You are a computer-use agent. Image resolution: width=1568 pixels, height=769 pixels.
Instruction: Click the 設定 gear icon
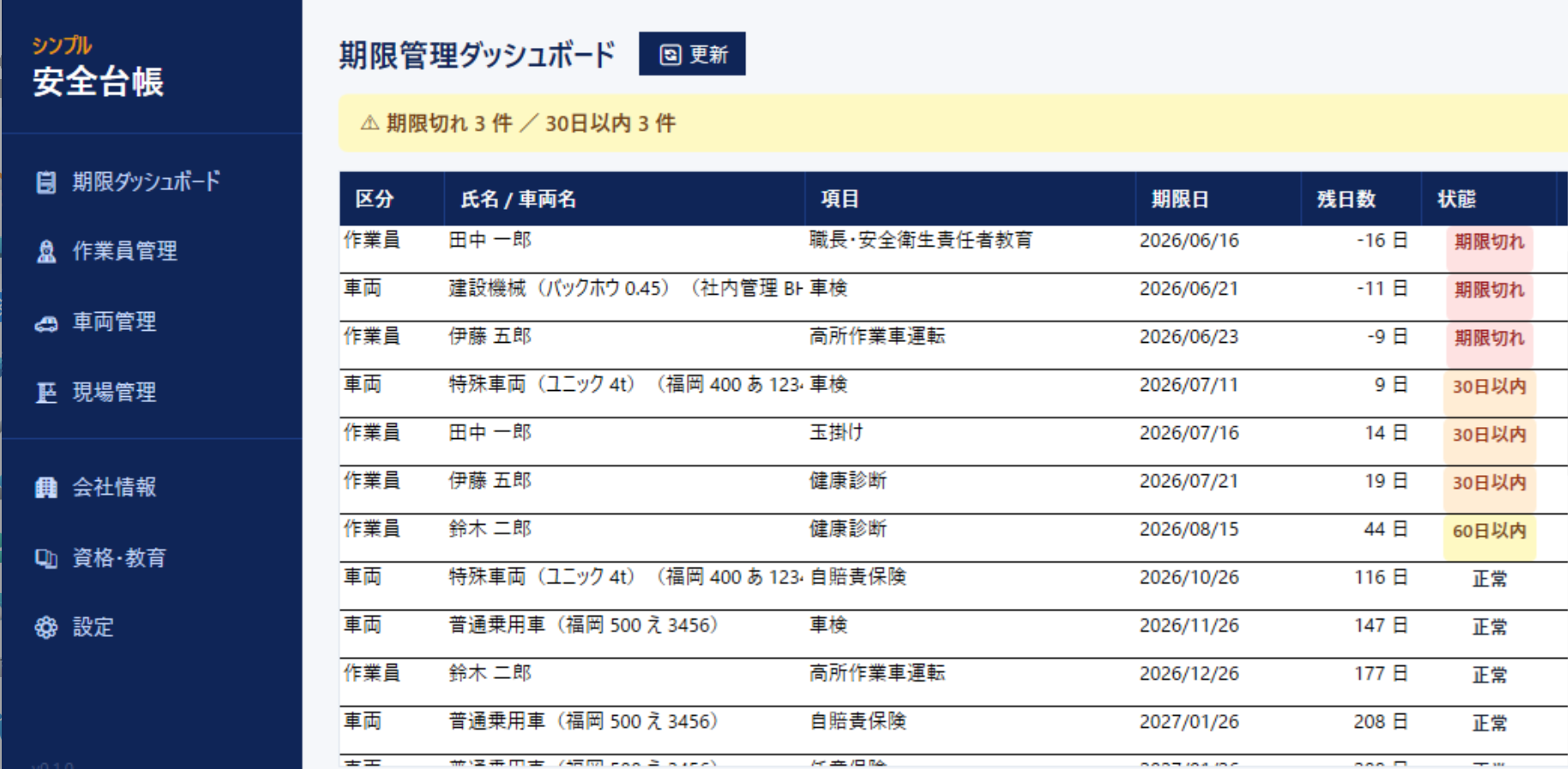click(46, 627)
